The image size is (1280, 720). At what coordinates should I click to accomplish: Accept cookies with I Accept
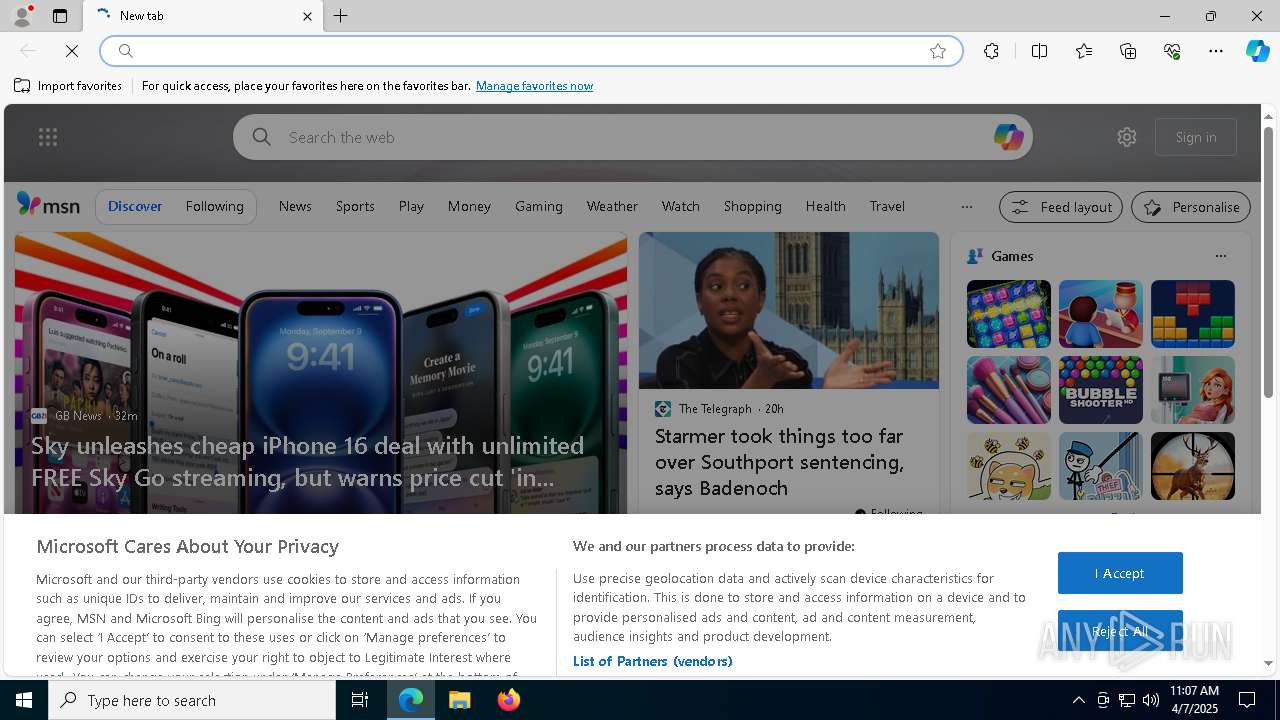click(1120, 573)
